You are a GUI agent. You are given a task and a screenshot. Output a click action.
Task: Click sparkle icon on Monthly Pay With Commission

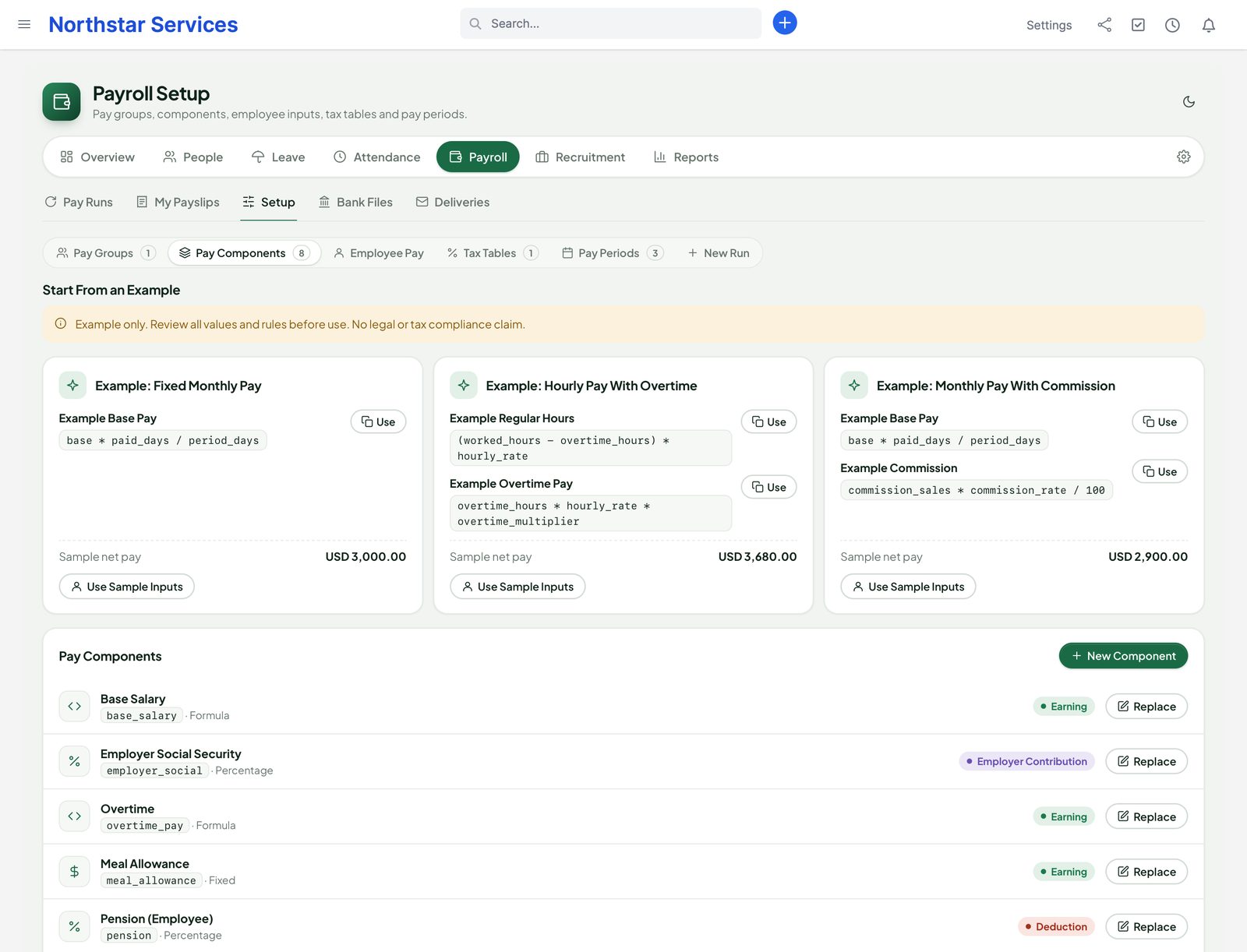(854, 386)
